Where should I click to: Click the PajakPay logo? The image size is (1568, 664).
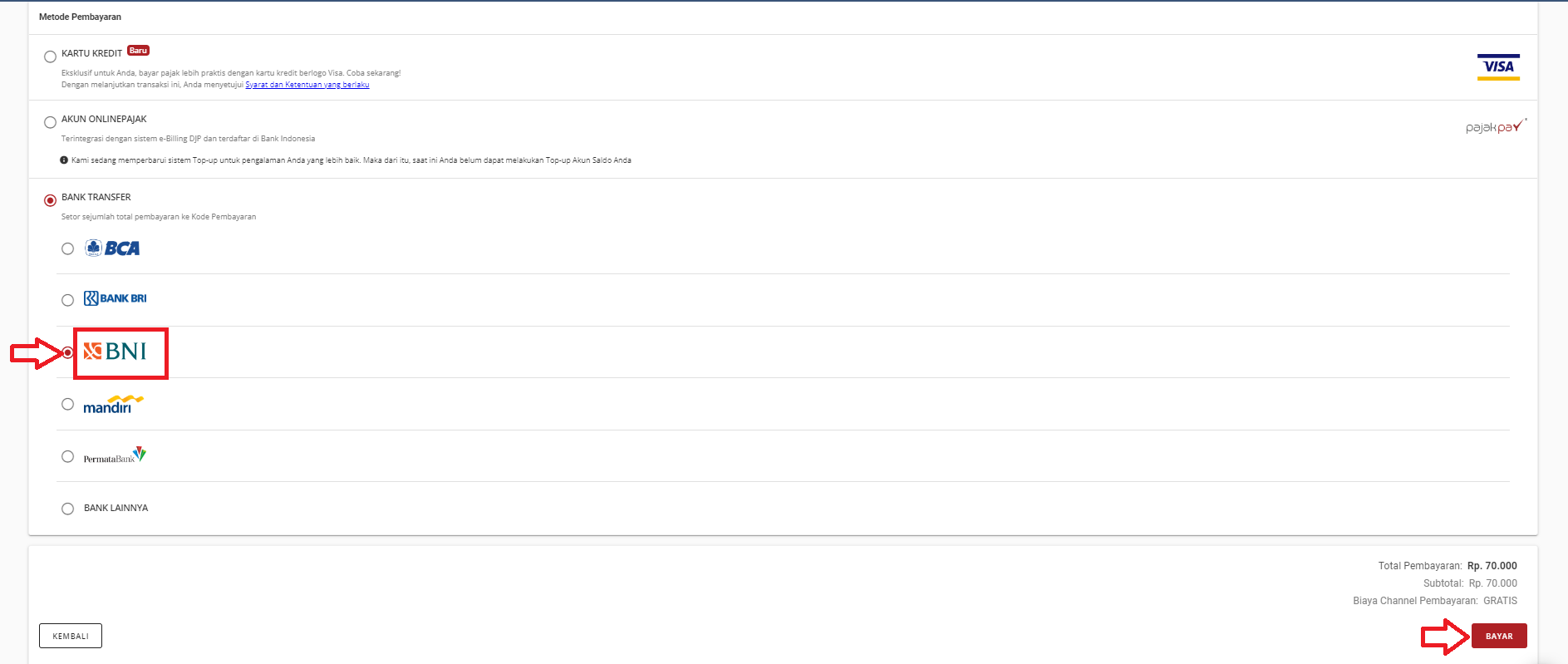point(1496,126)
